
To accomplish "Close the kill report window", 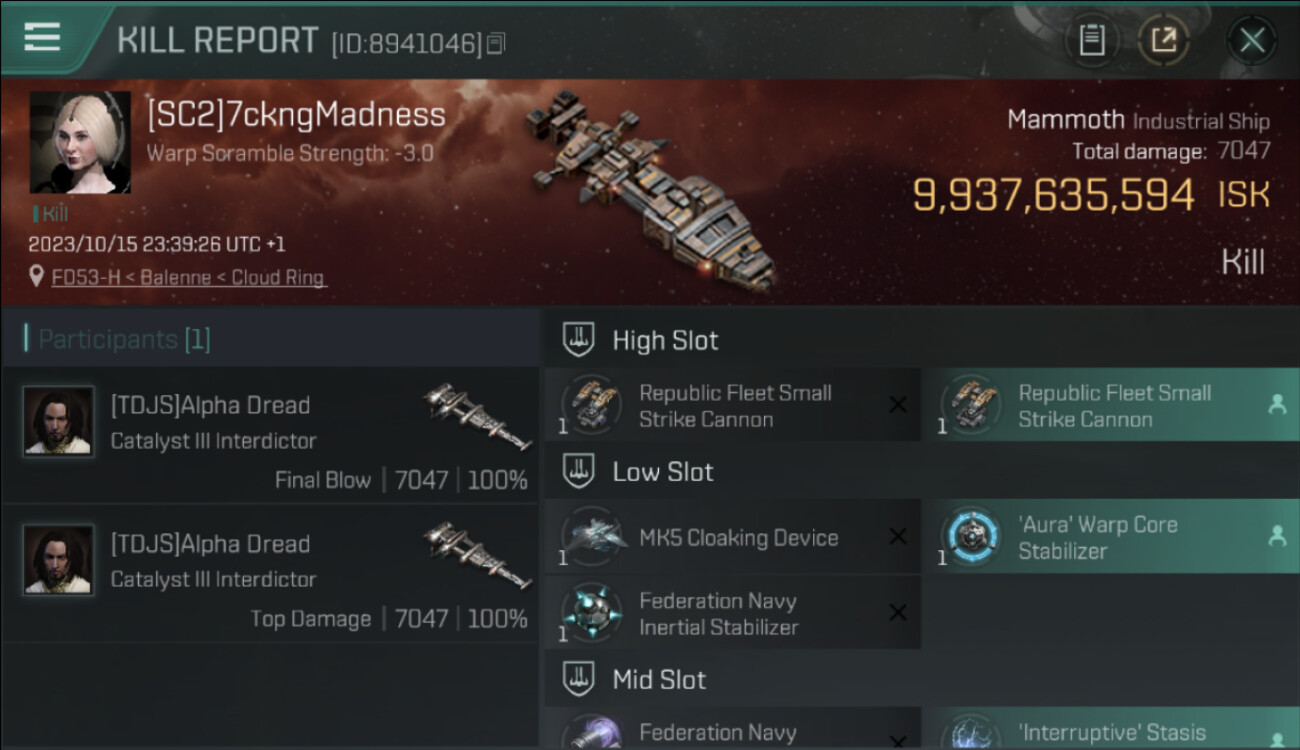I will (x=1252, y=41).
